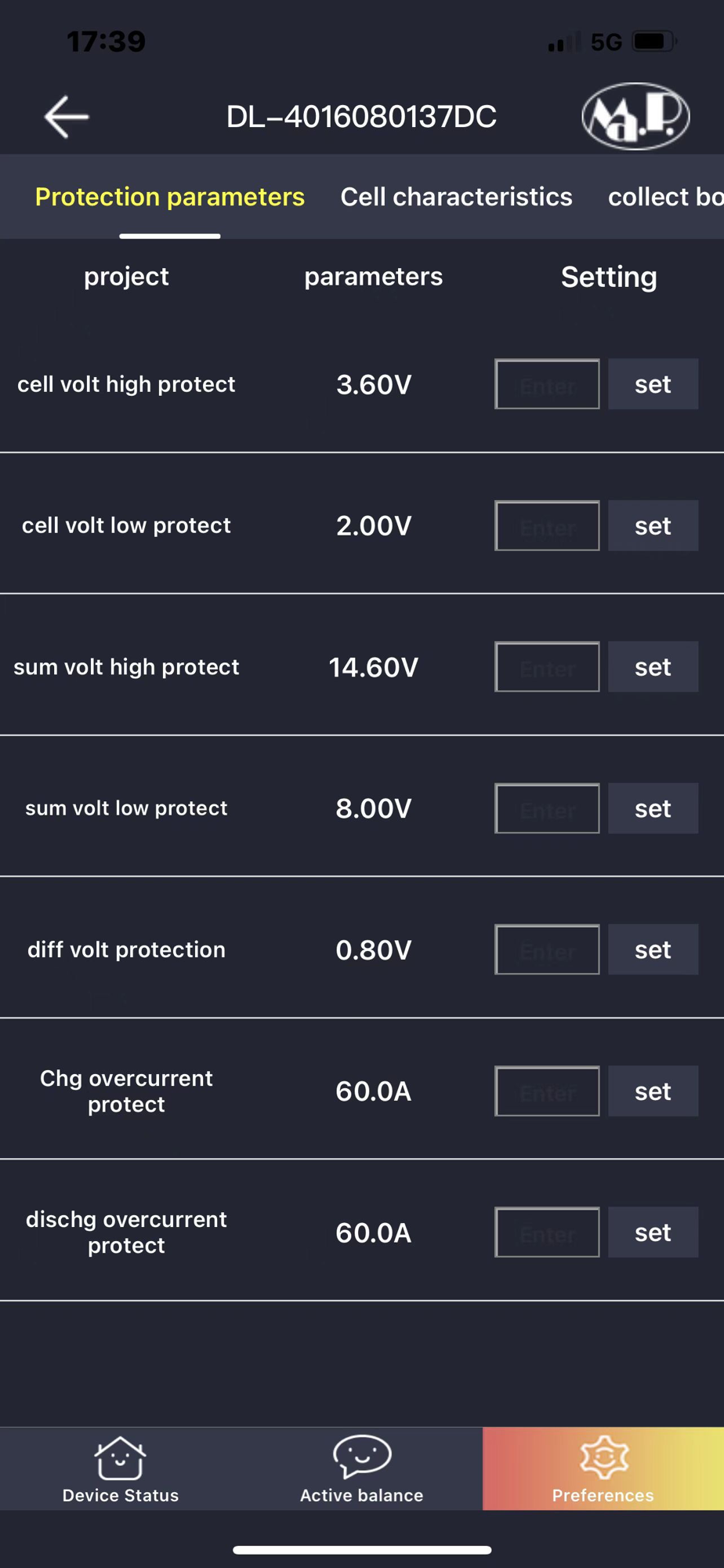The image size is (724, 1568).
Task: Focus sum volt low protect input field
Action: point(547,808)
